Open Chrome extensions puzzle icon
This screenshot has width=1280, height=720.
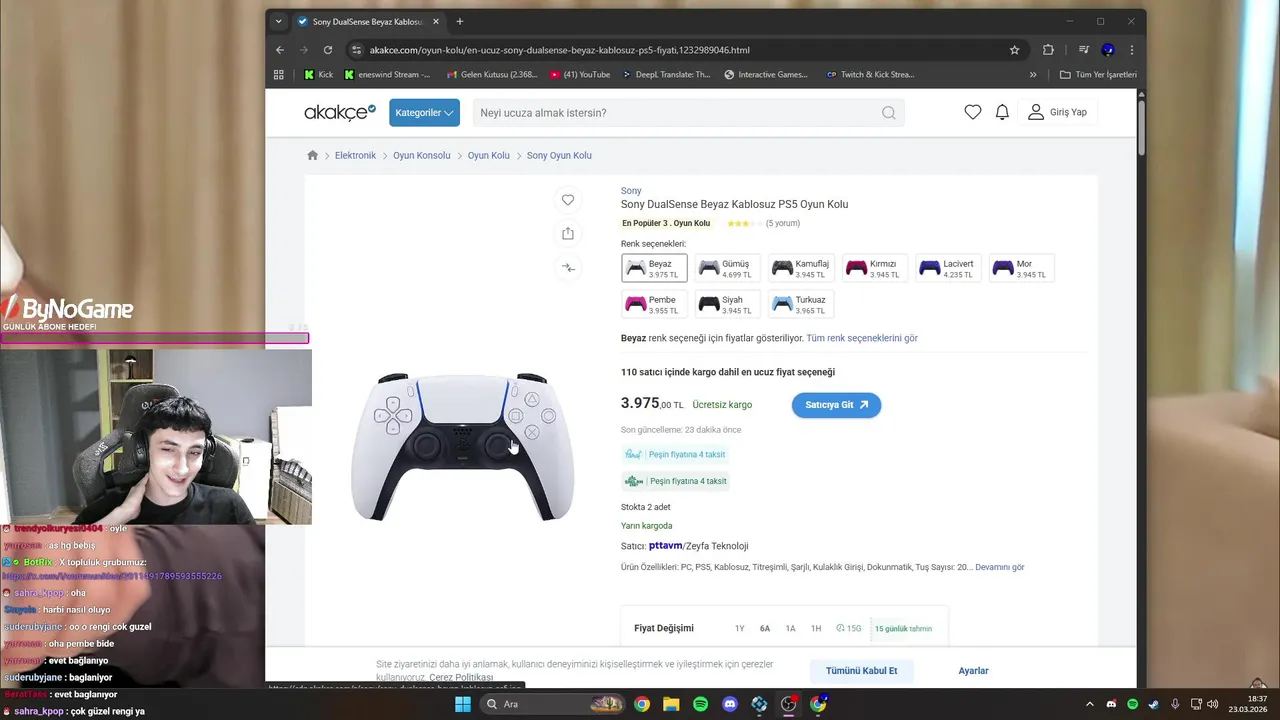1048,50
